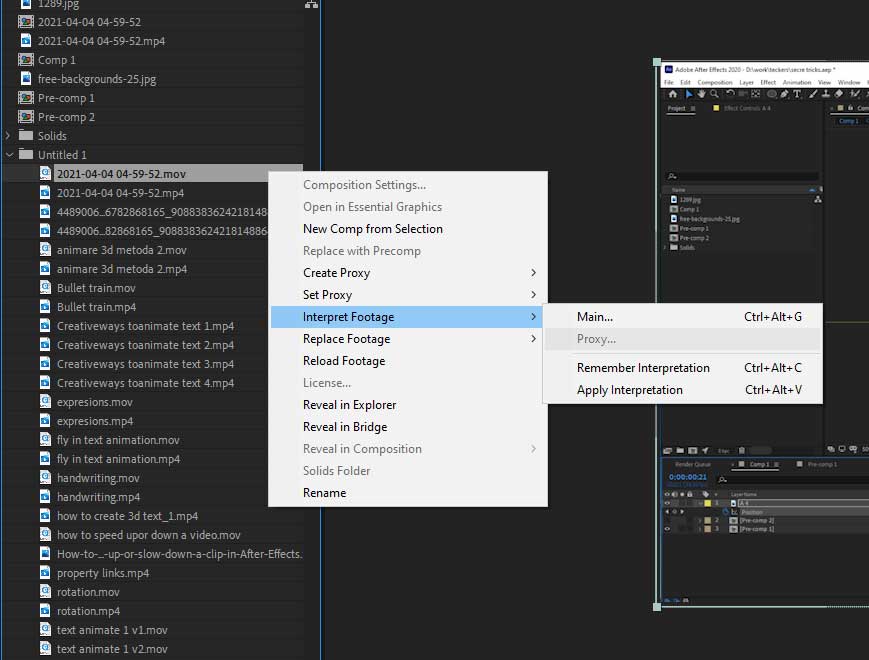Select the Type tool in embedded toolbar

(797, 94)
